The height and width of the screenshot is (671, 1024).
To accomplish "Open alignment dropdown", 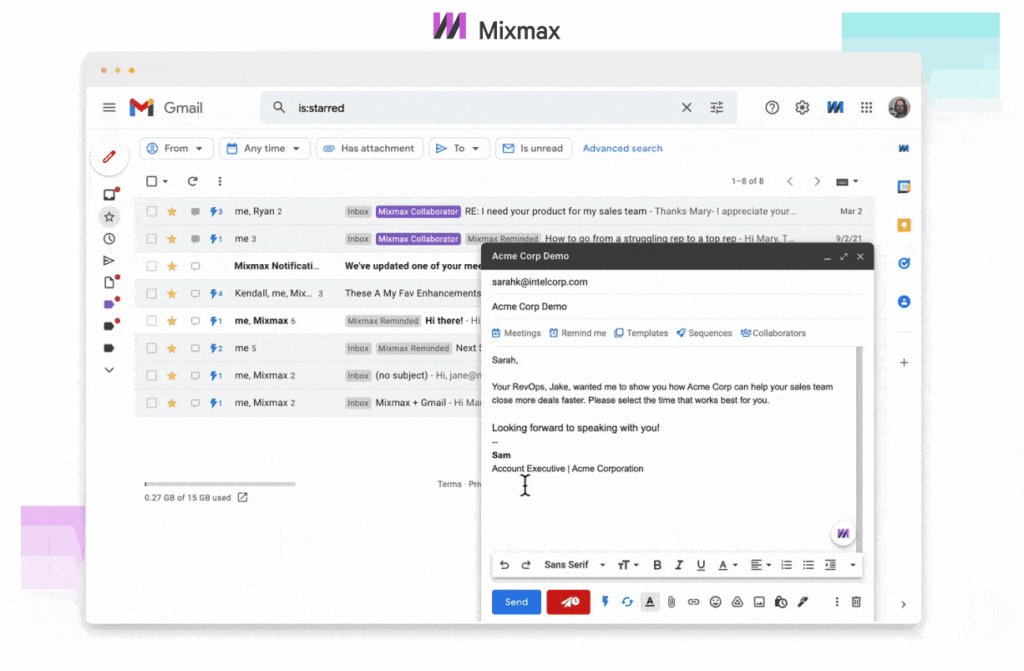I will click(760, 565).
